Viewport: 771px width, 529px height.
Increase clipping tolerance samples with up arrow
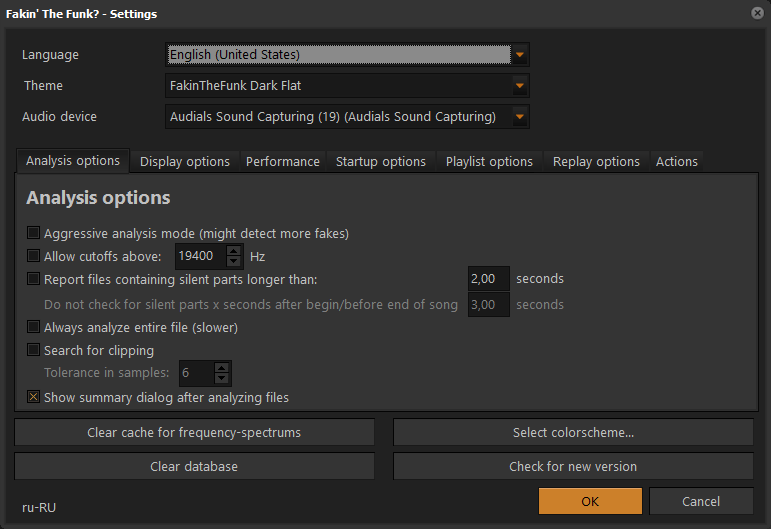pos(222,368)
